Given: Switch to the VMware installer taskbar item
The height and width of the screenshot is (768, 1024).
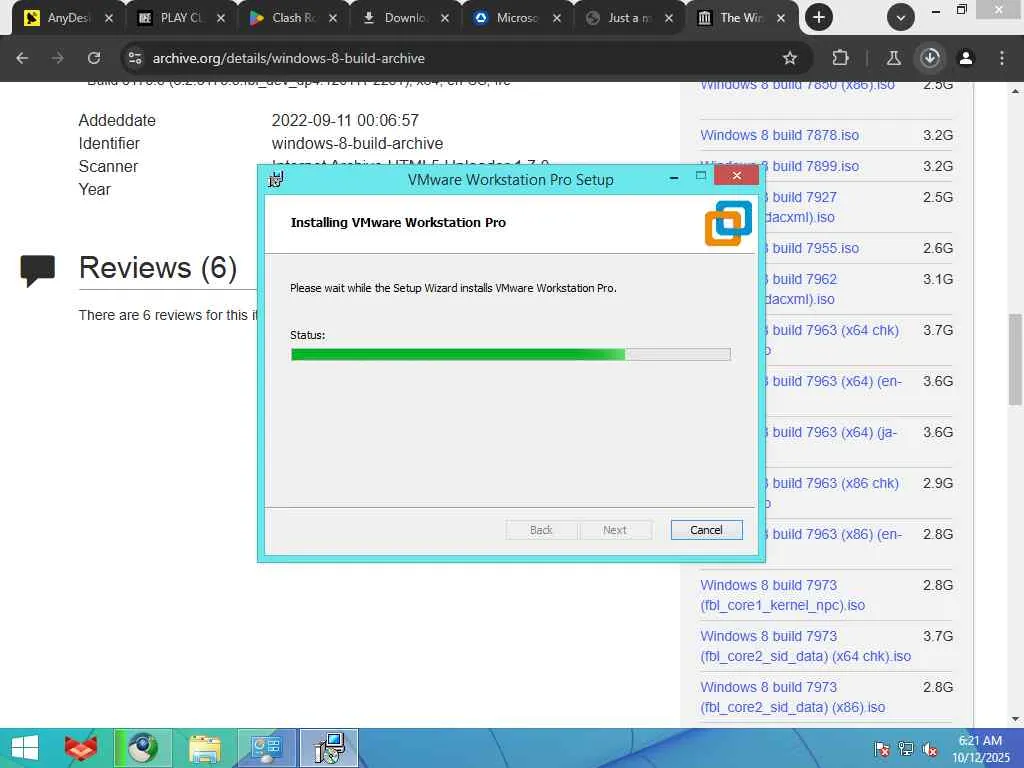Looking at the screenshot, I should [x=329, y=748].
